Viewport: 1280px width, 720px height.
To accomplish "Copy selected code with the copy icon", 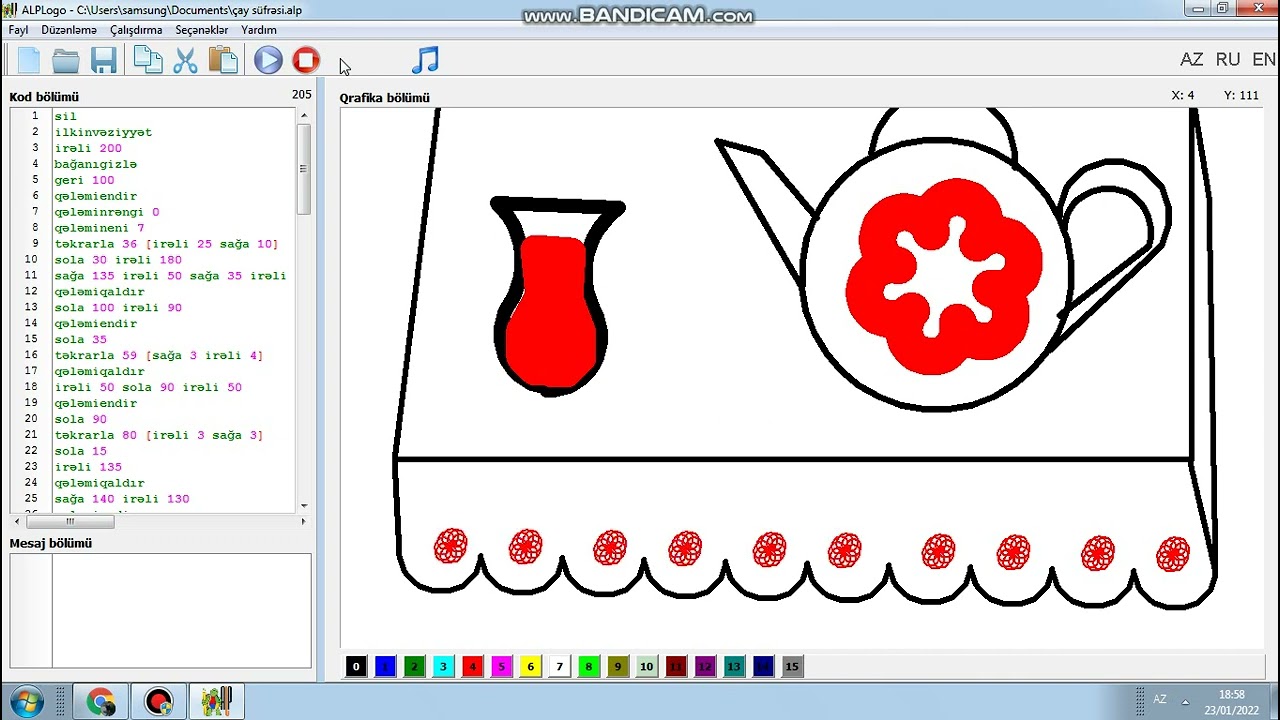I will click(148, 60).
